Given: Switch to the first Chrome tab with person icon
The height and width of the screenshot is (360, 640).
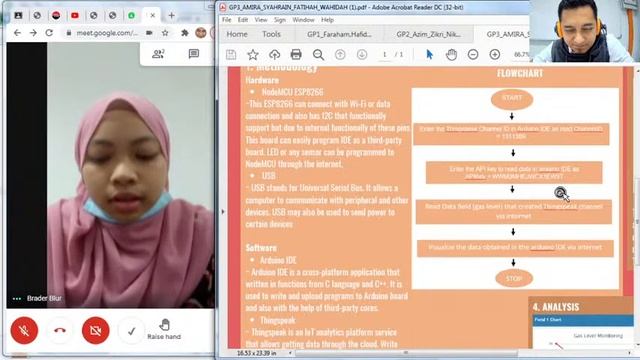Looking at the screenshot, I should pyautogui.click(x=18, y=15).
